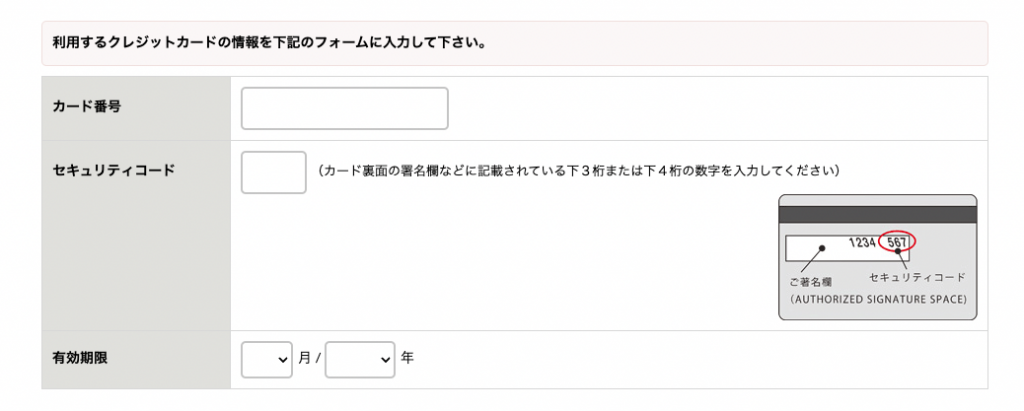Click the instruction banner at the top
The width and height of the screenshot is (1024, 411).
pos(514,43)
